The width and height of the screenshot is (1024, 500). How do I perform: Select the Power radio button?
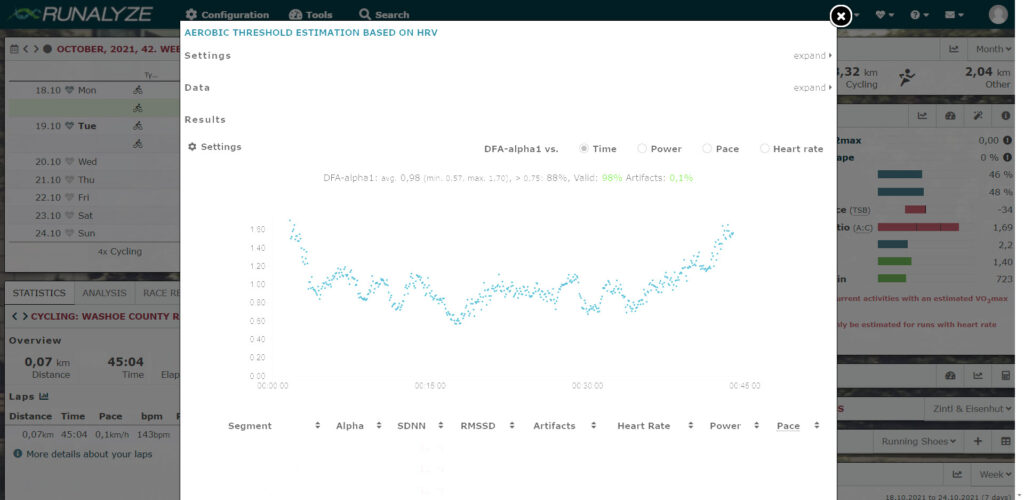click(x=642, y=149)
